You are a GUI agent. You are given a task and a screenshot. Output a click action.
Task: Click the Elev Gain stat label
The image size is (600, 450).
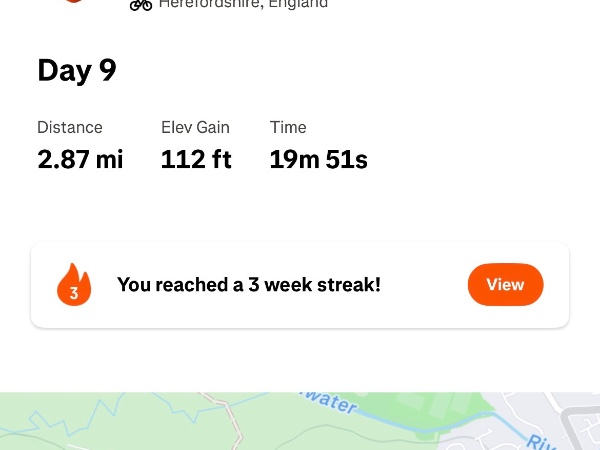click(195, 127)
